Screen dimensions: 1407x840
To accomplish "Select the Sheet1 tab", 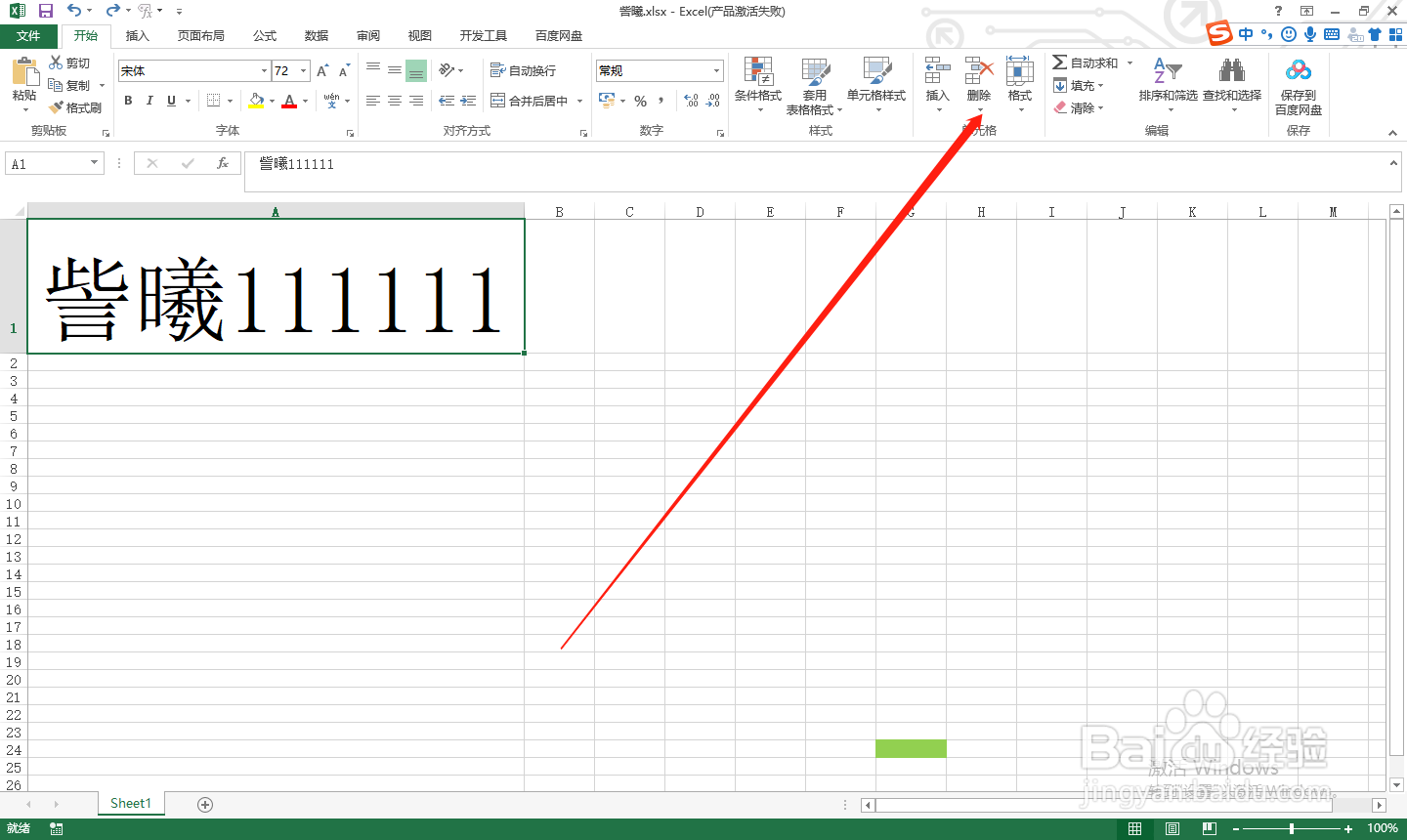I will (x=131, y=803).
